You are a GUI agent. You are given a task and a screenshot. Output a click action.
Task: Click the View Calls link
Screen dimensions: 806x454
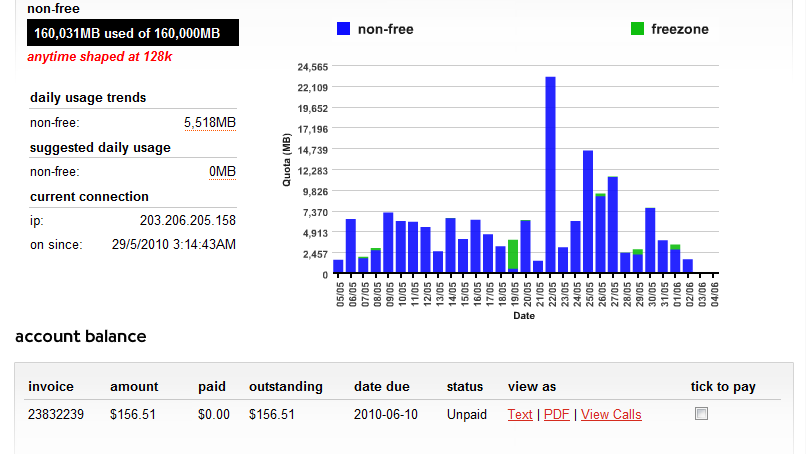click(x=611, y=415)
